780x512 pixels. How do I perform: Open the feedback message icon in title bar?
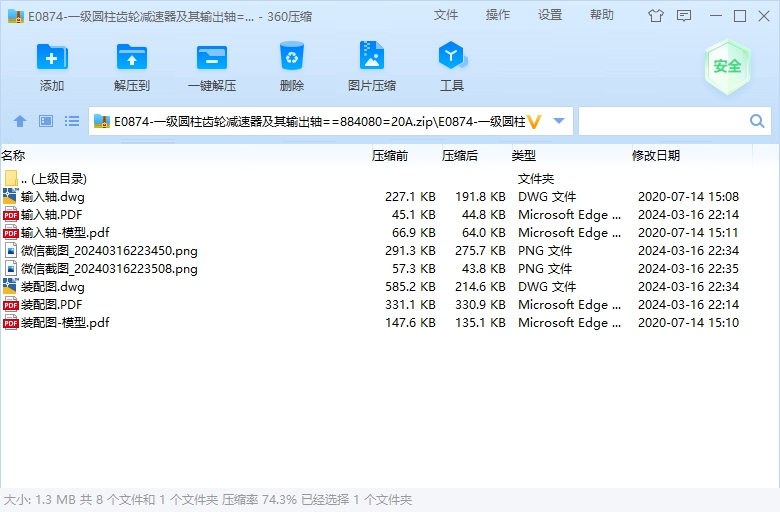(x=684, y=16)
